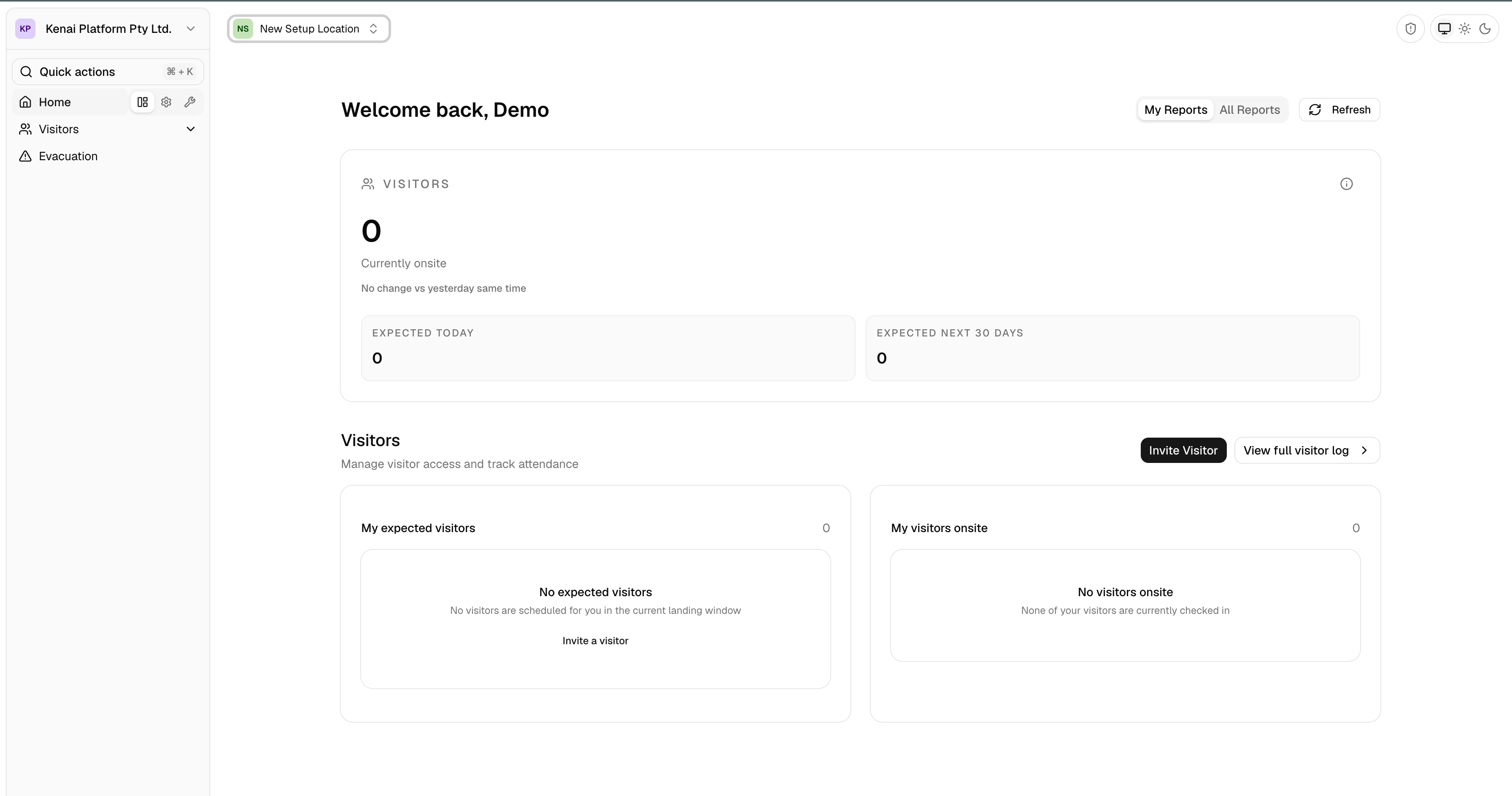The image size is (1512, 796).
Task: Click the Evacuation warning triangle icon
Action: (x=25, y=156)
